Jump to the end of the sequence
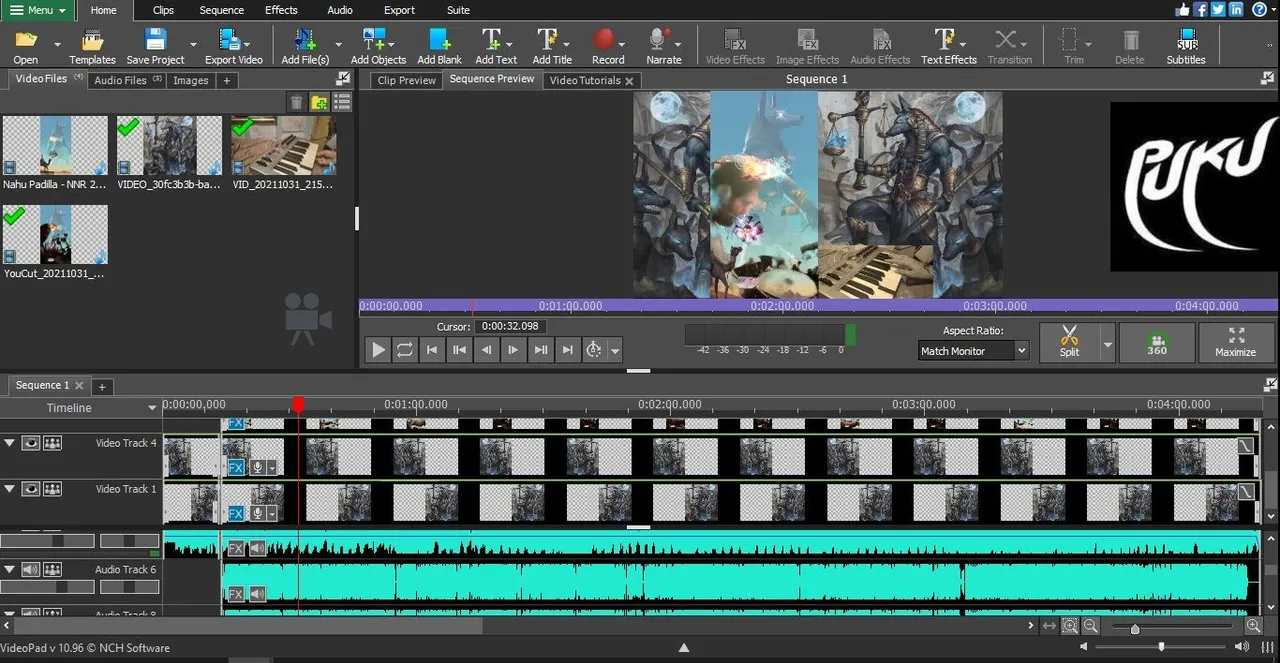 (567, 349)
